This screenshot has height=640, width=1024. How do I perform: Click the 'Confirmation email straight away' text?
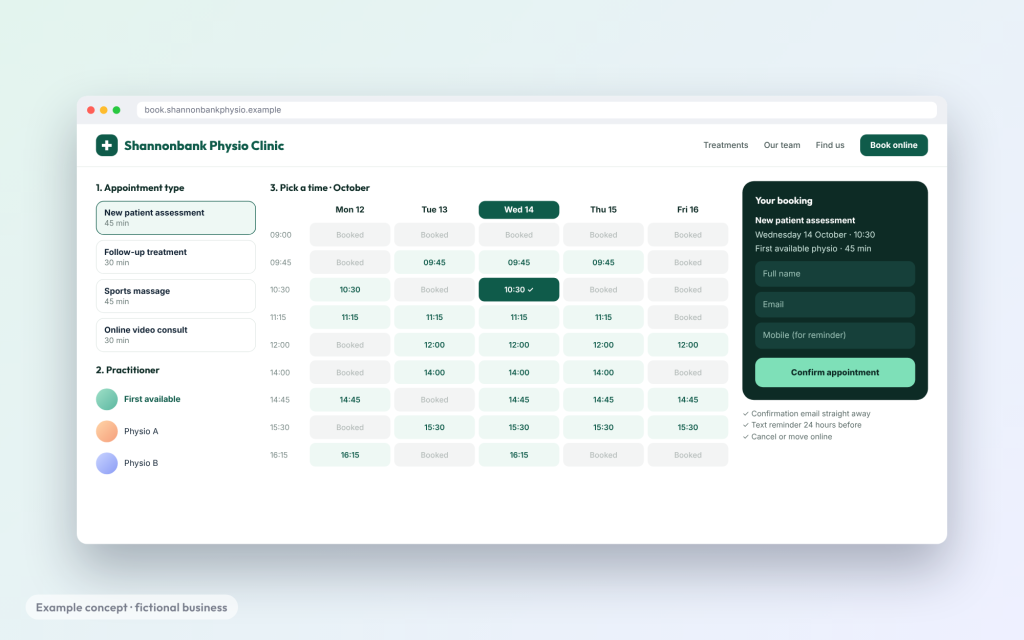click(x=810, y=414)
